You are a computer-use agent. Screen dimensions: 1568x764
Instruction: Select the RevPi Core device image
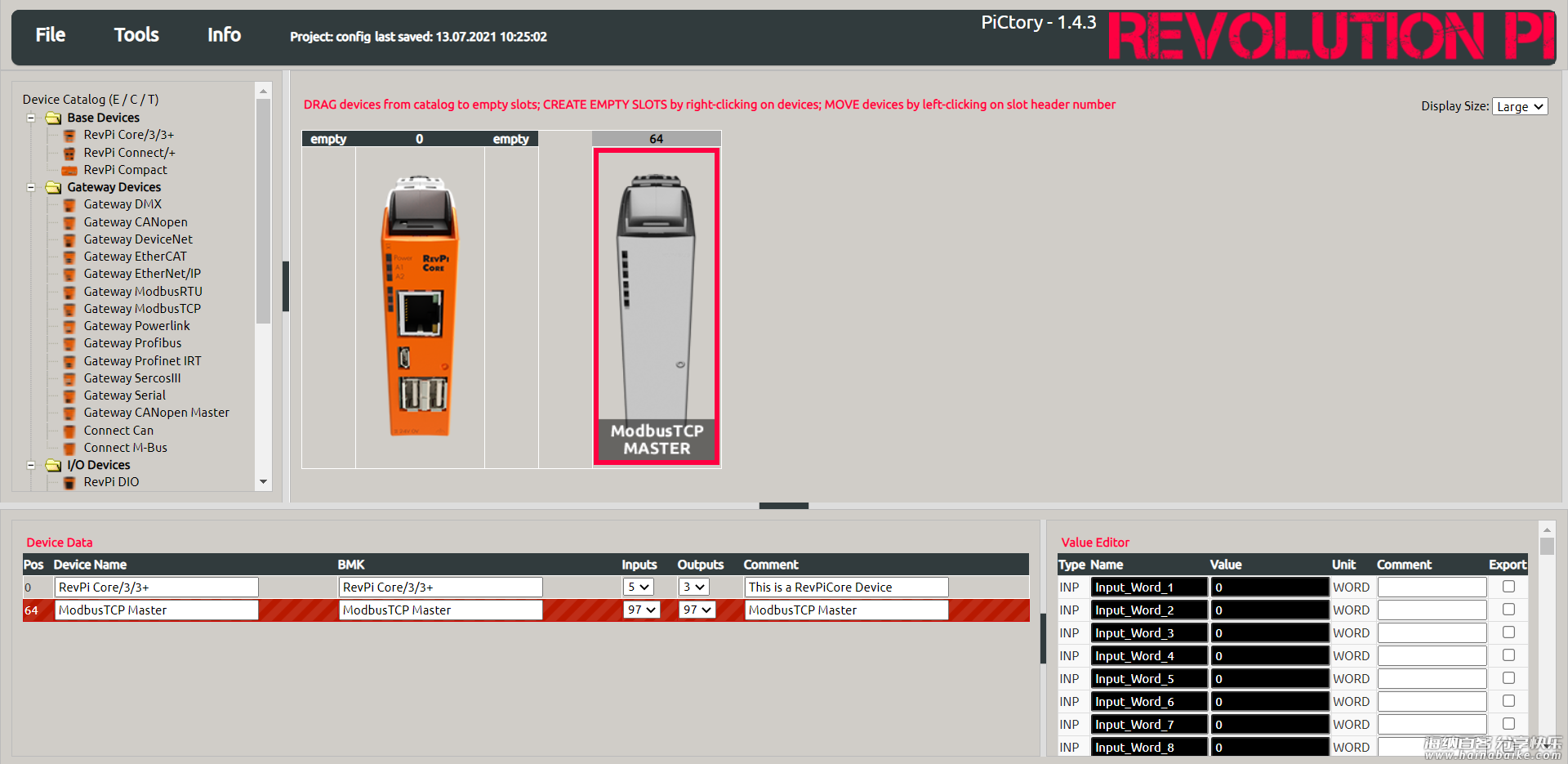(x=420, y=306)
